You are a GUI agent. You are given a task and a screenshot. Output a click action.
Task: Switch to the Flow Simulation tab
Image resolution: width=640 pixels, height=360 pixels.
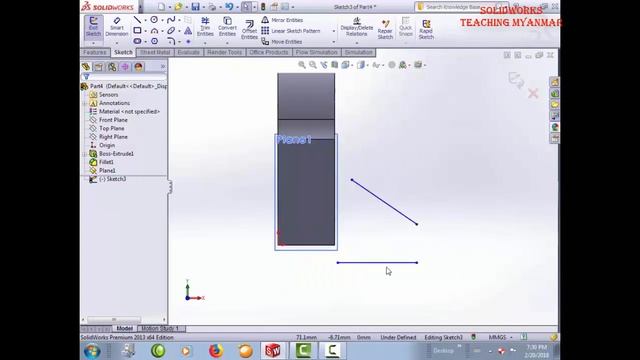(316, 52)
